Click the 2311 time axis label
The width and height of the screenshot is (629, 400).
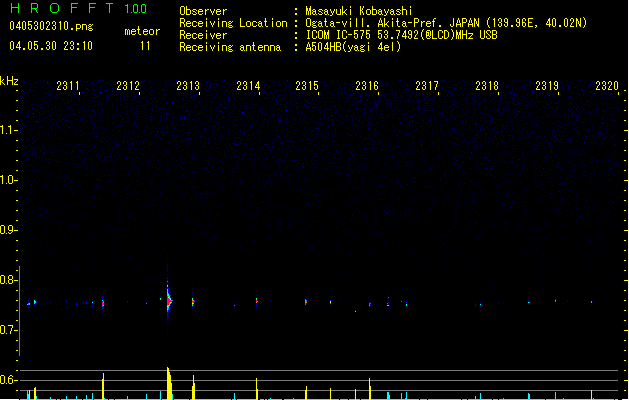(x=68, y=86)
